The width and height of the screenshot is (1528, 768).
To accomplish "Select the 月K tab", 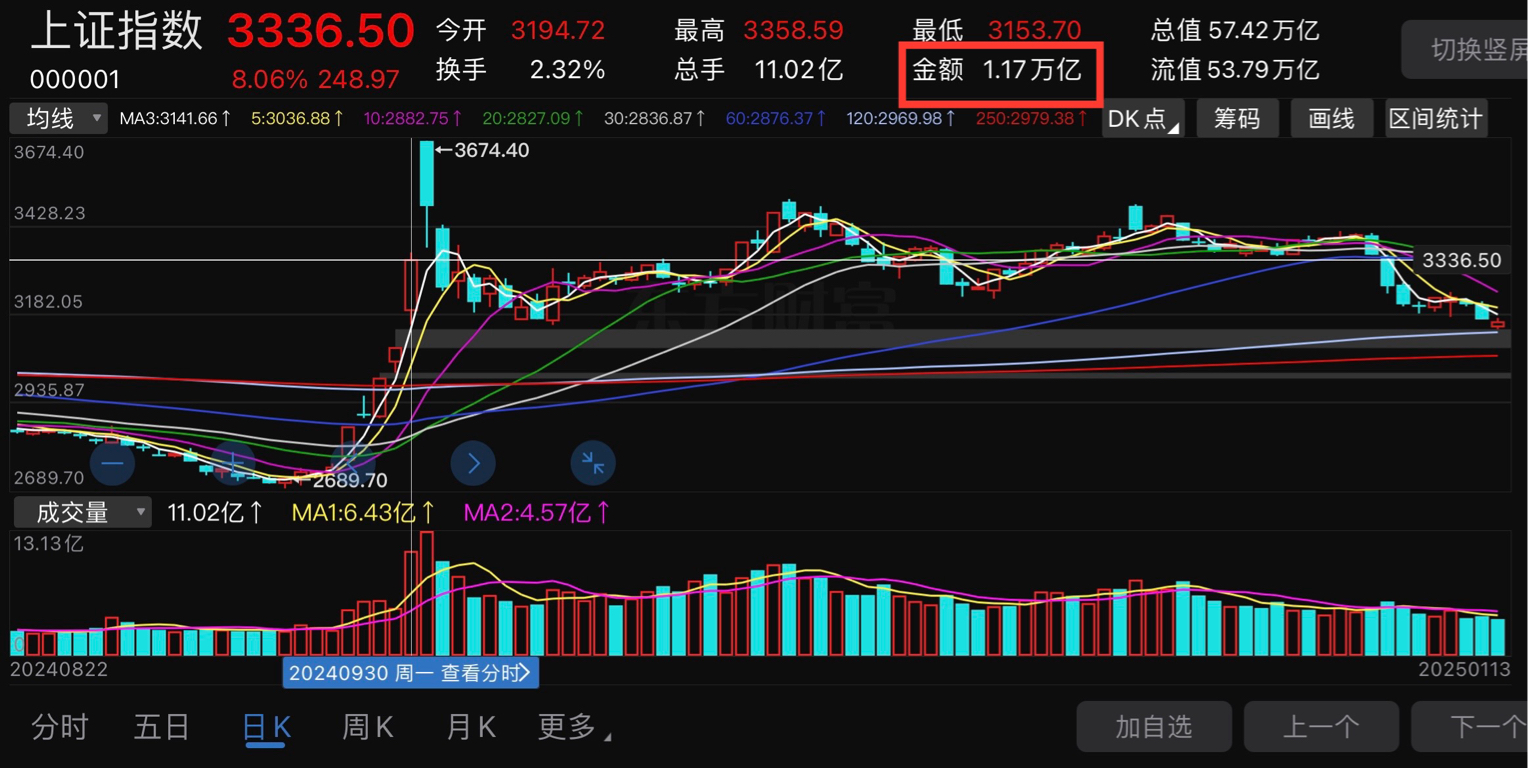I will [471, 727].
